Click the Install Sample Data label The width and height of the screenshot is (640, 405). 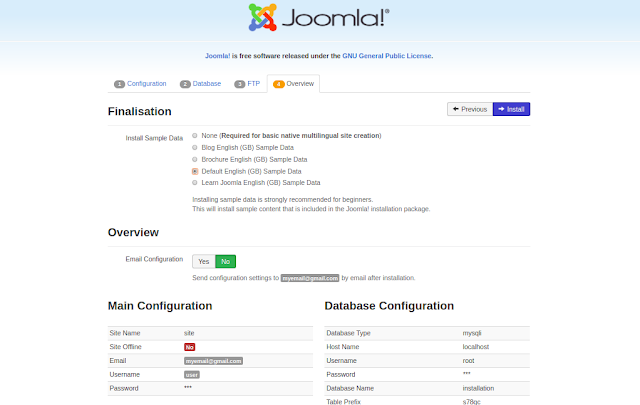coord(154,138)
